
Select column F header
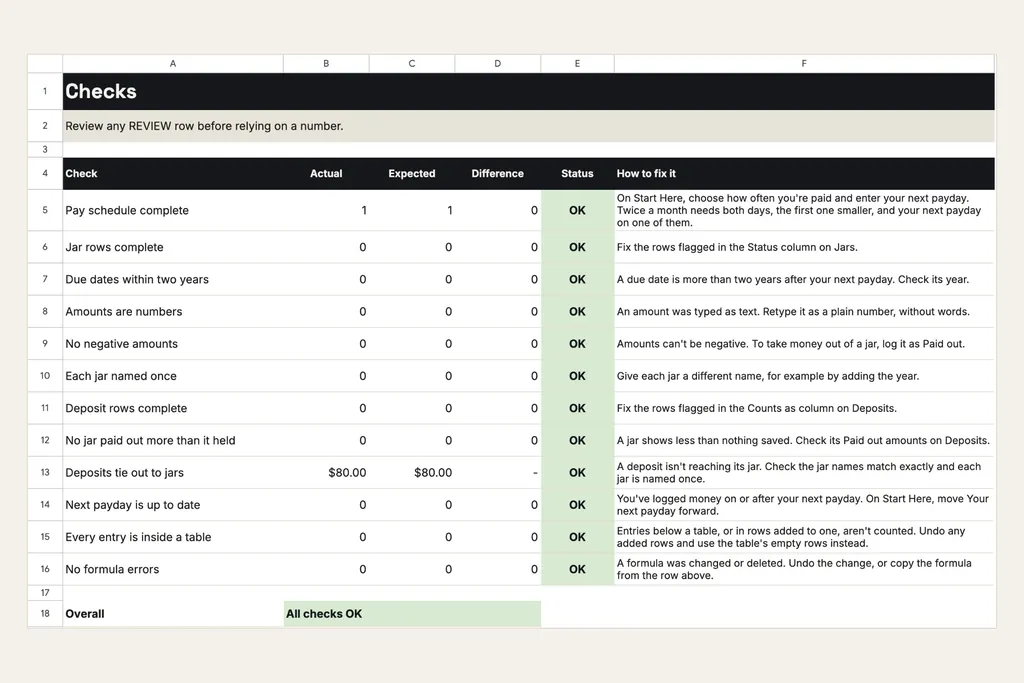[804, 63]
